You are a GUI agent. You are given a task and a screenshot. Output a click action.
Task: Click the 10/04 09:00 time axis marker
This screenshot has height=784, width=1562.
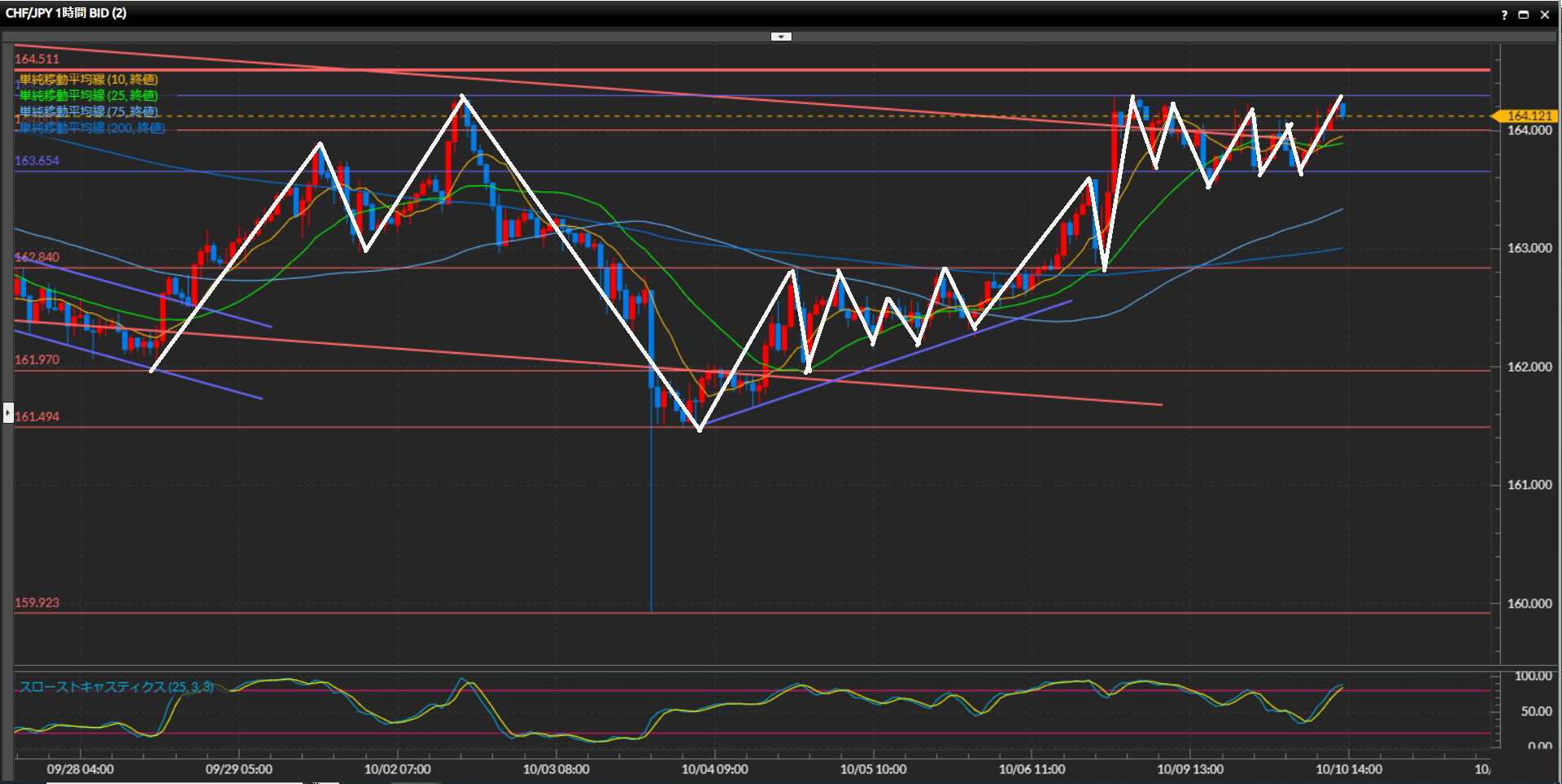714,769
